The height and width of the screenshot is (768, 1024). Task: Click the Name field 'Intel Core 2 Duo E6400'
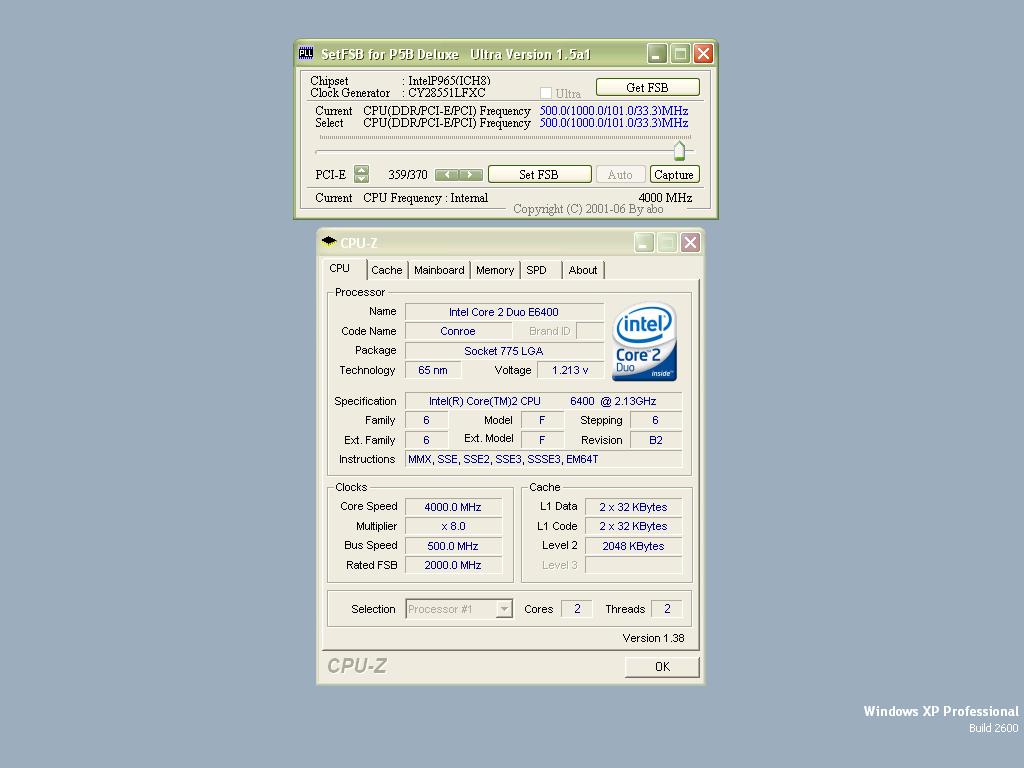pyautogui.click(x=504, y=312)
